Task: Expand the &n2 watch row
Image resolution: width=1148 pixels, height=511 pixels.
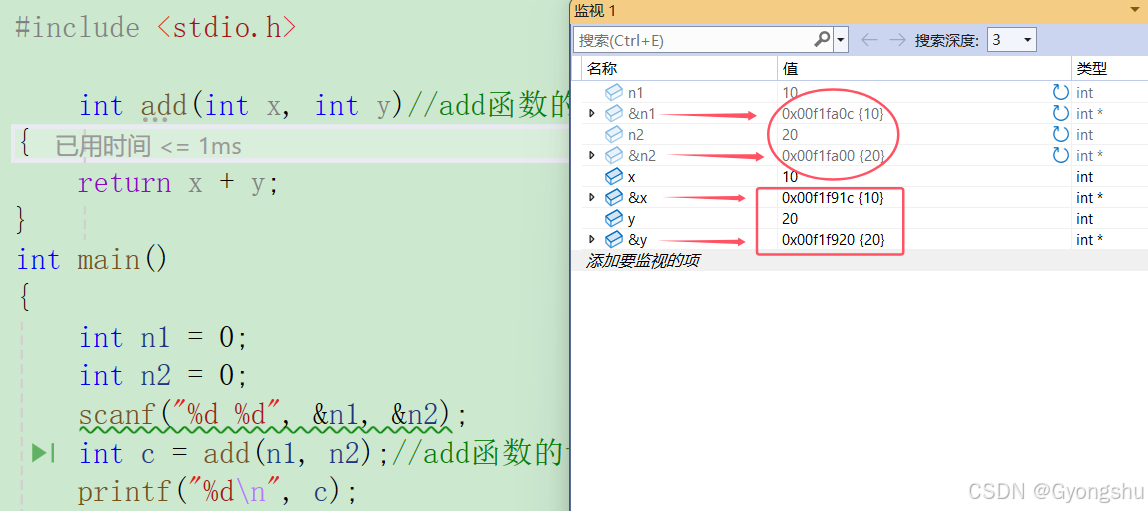Action: tap(592, 155)
